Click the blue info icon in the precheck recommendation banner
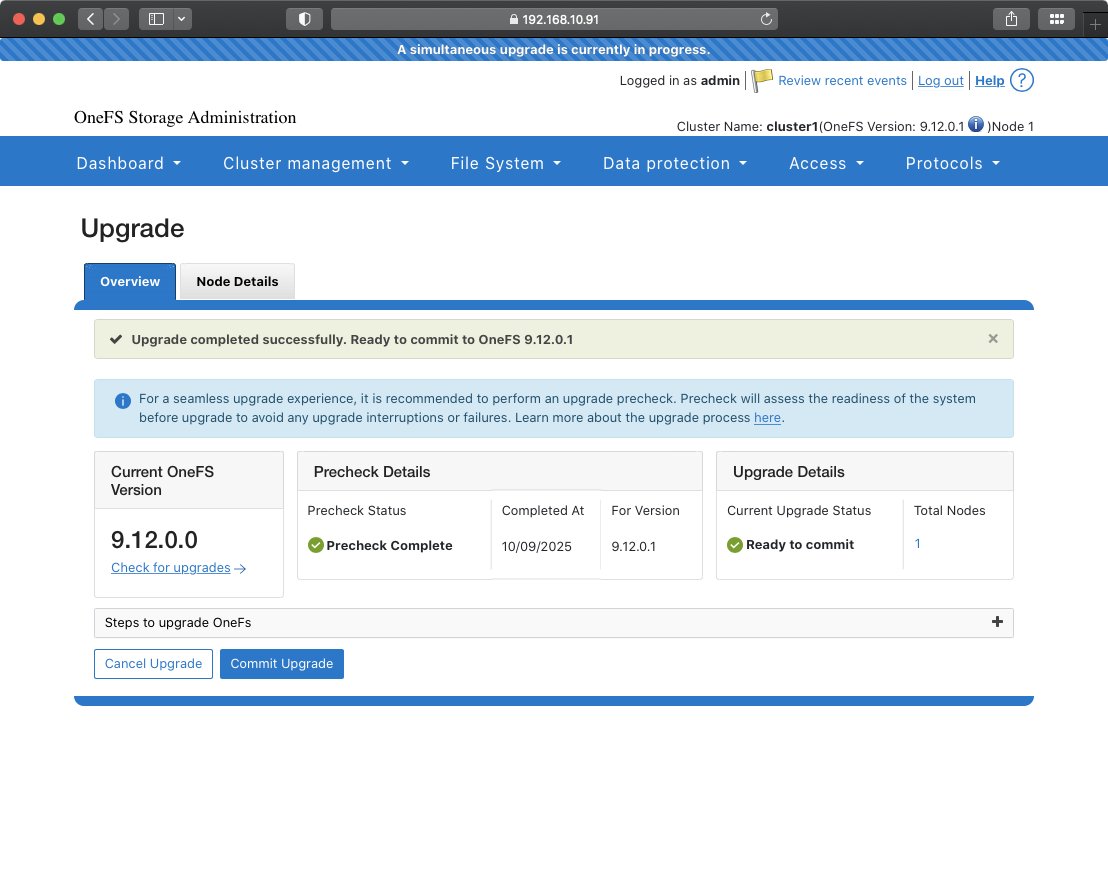The width and height of the screenshot is (1108, 875). point(123,400)
